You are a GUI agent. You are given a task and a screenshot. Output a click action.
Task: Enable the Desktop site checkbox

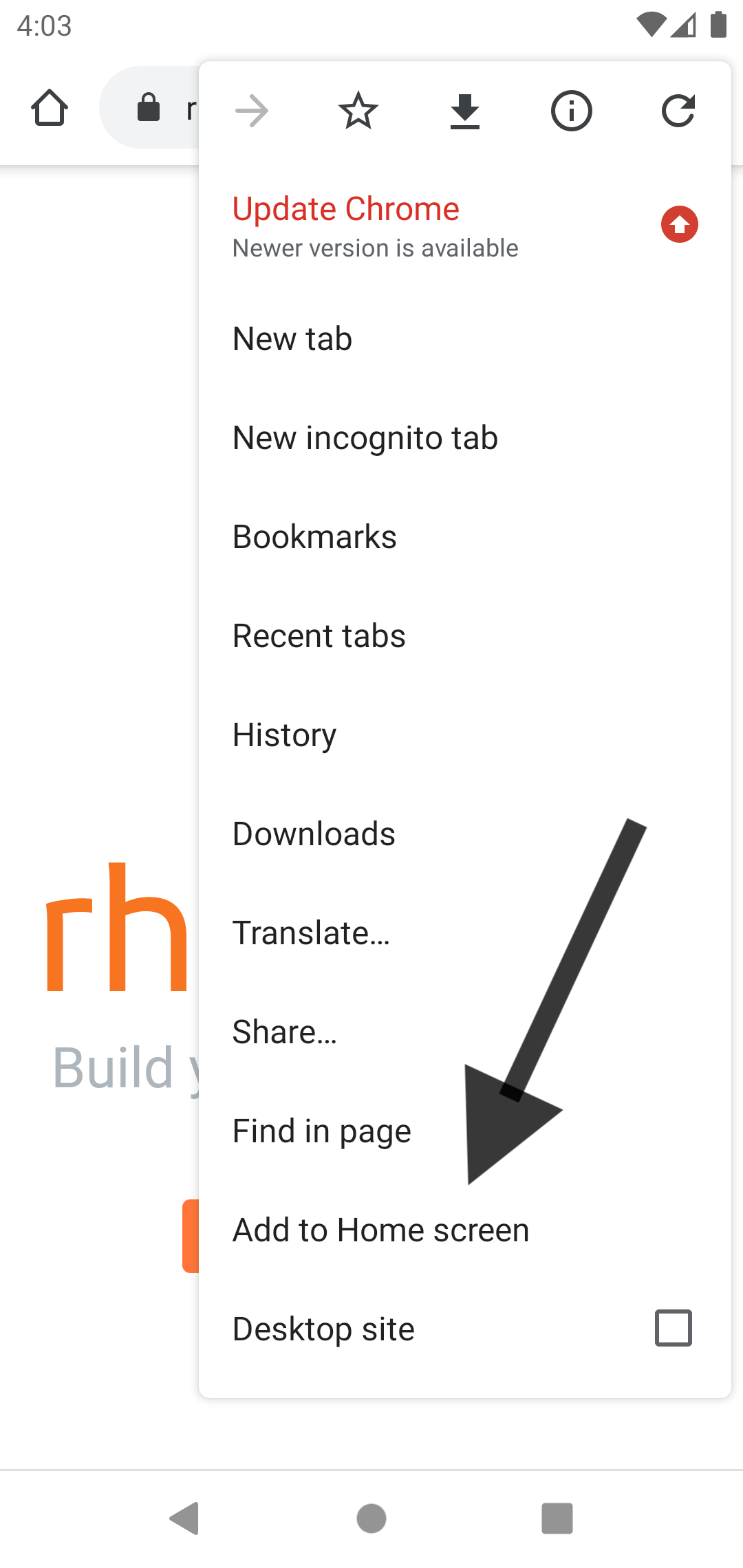click(x=674, y=1327)
